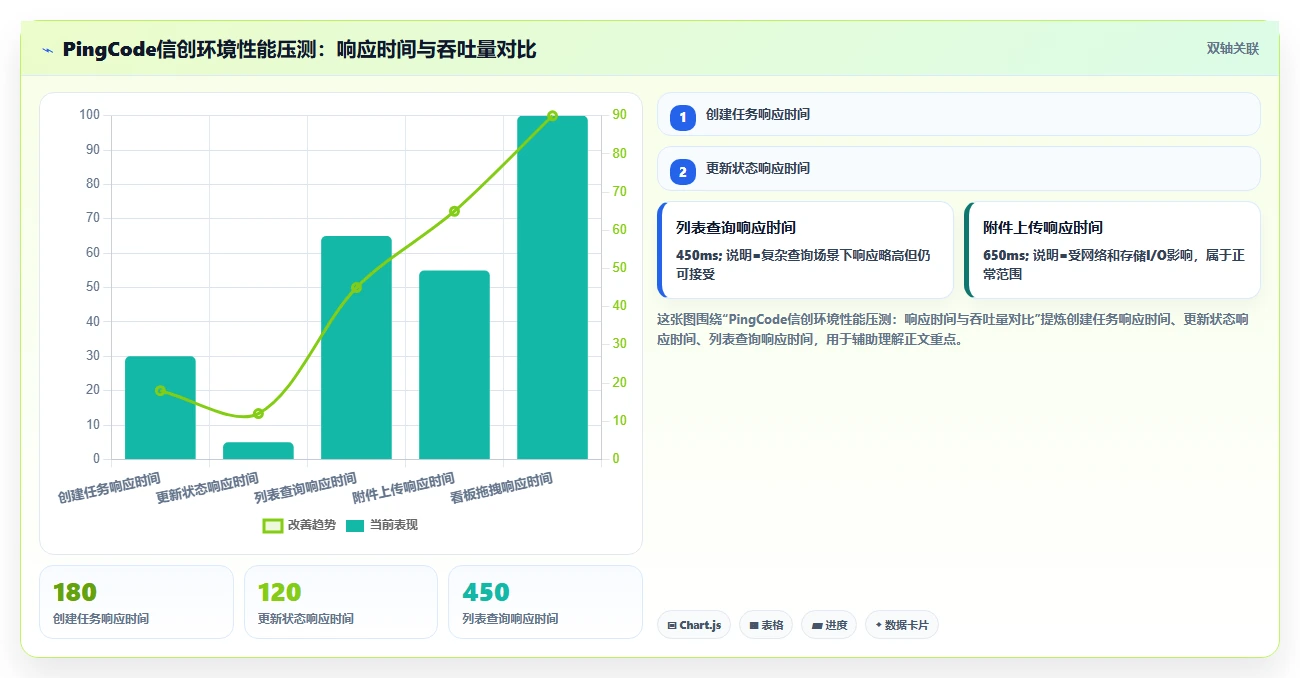1300x678 pixels.
Task: Click the trend line point above 创建任务响应时间
Action: point(160,391)
